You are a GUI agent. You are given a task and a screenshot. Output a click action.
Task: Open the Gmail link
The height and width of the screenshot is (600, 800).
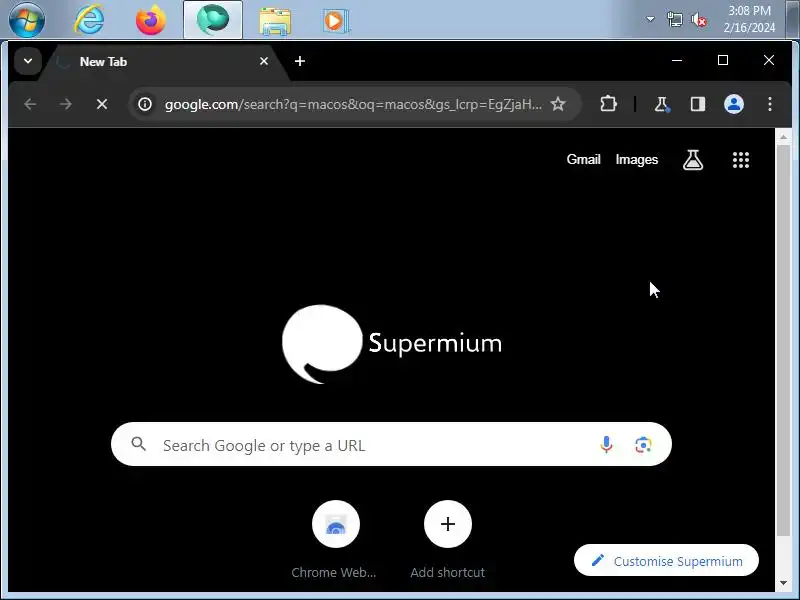[583, 160]
